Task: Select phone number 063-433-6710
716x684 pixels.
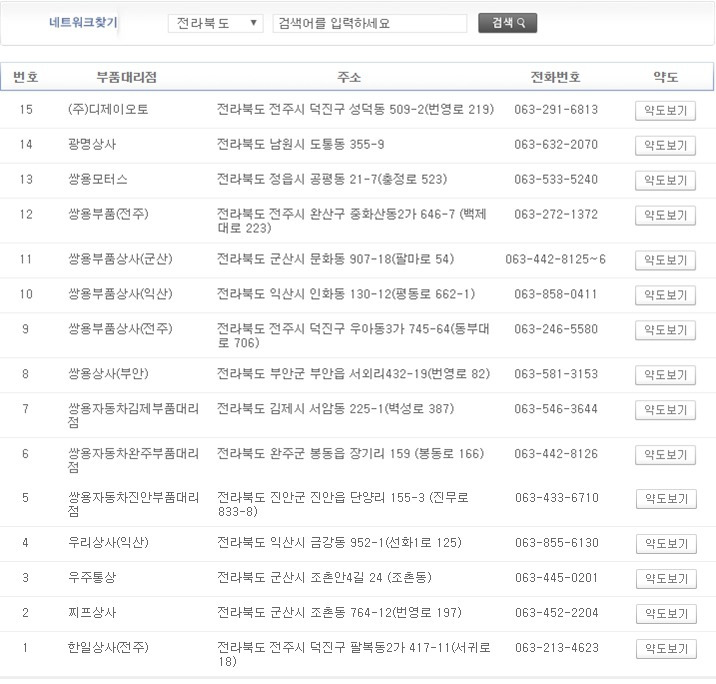Action: tap(557, 498)
